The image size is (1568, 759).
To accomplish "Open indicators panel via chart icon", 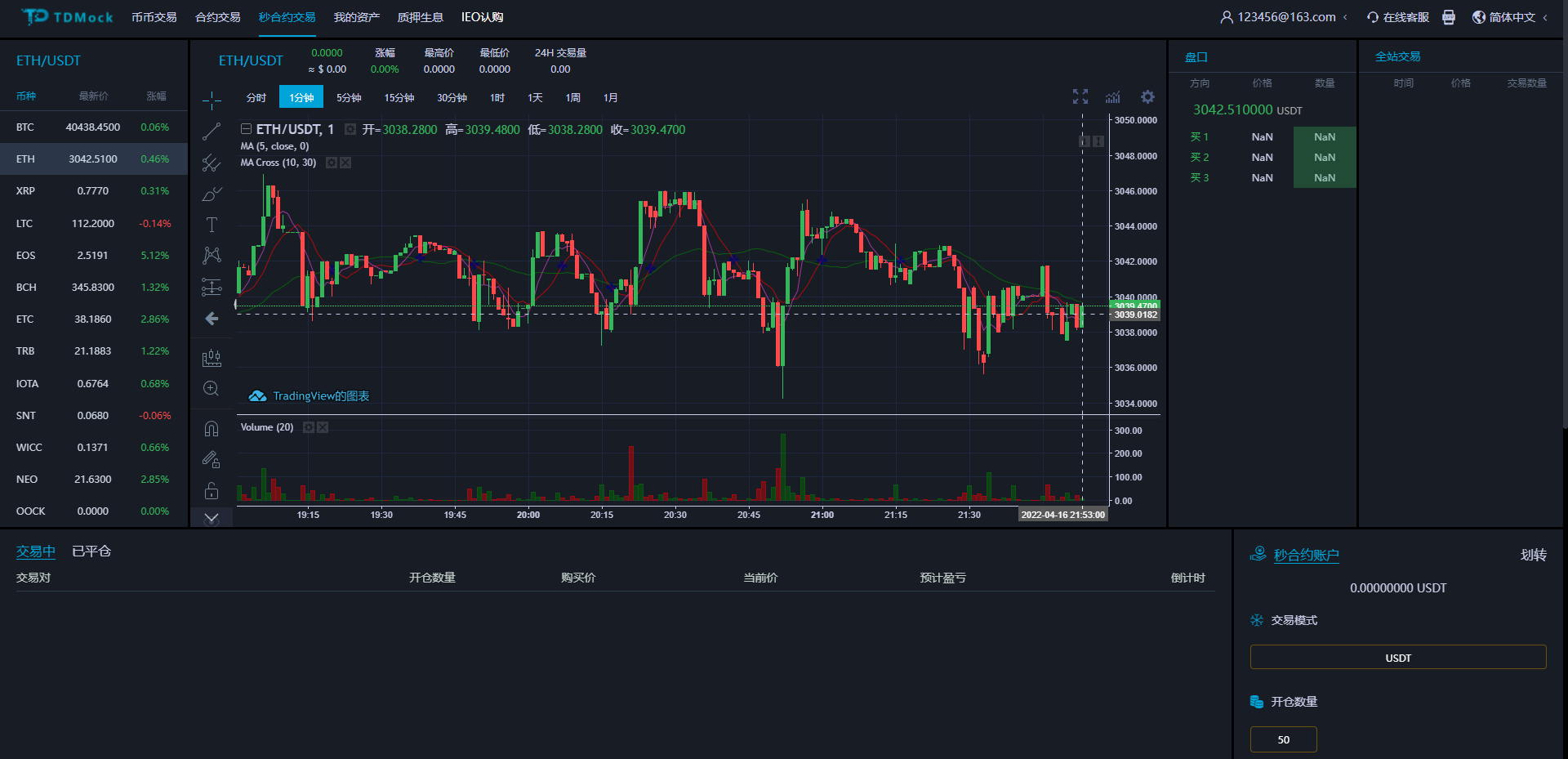I will pos(1112,96).
